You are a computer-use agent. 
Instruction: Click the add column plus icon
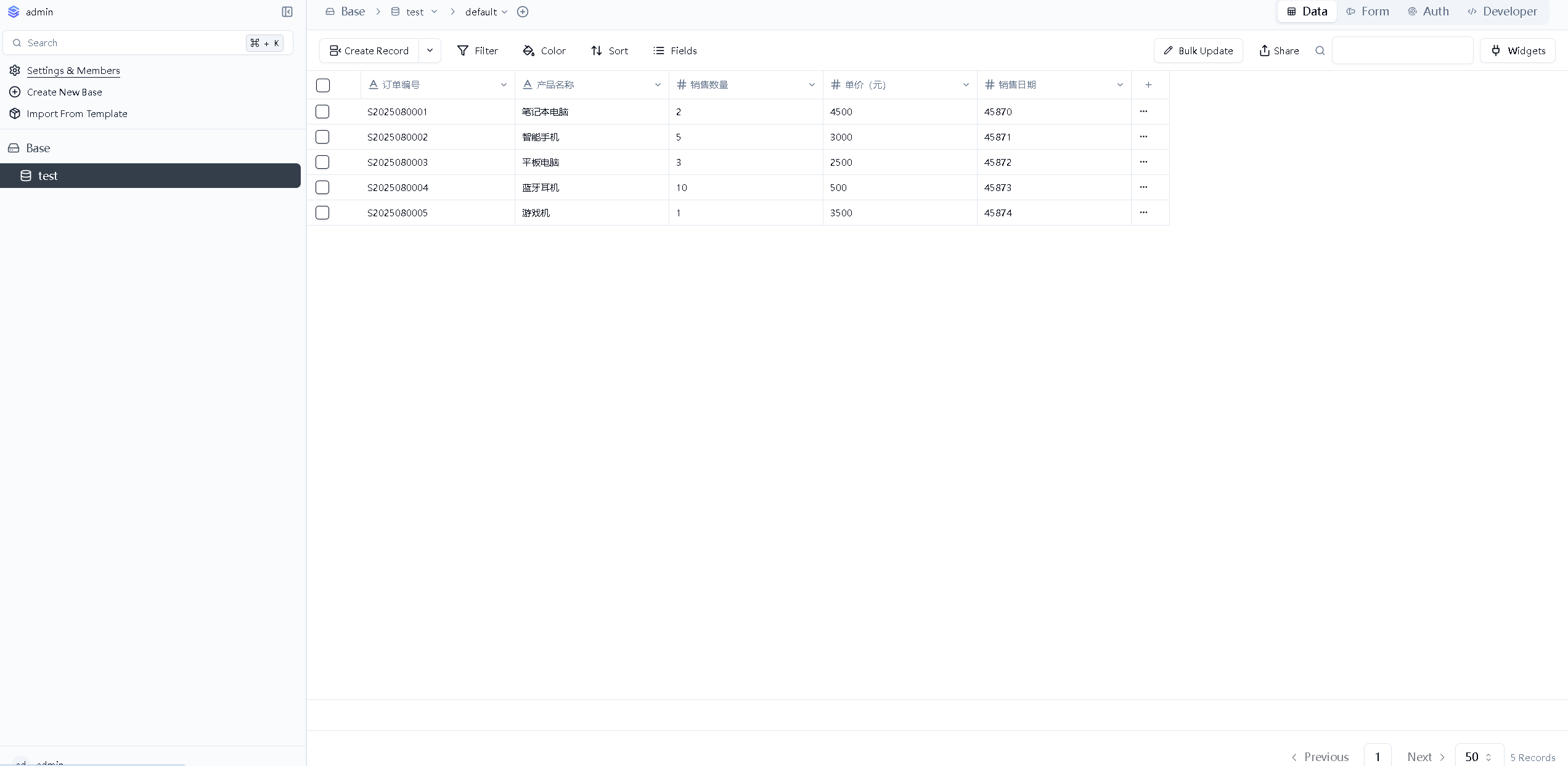point(1148,85)
